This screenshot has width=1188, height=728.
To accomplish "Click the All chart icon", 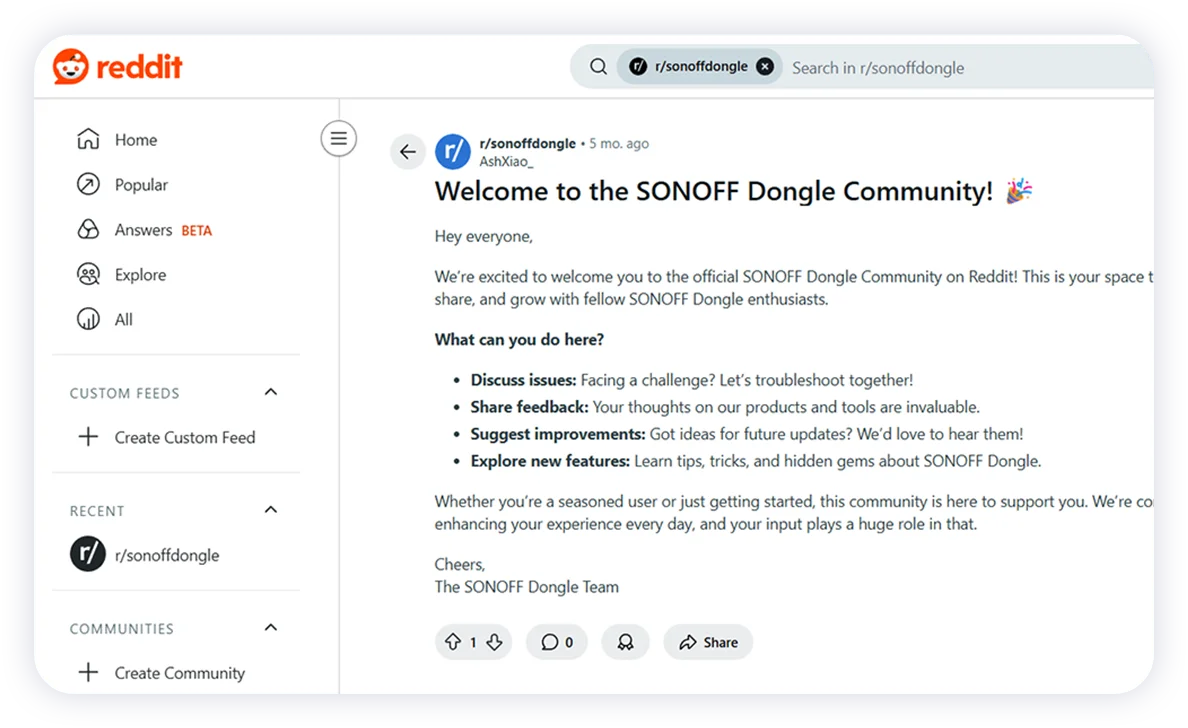I will click(88, 319).
